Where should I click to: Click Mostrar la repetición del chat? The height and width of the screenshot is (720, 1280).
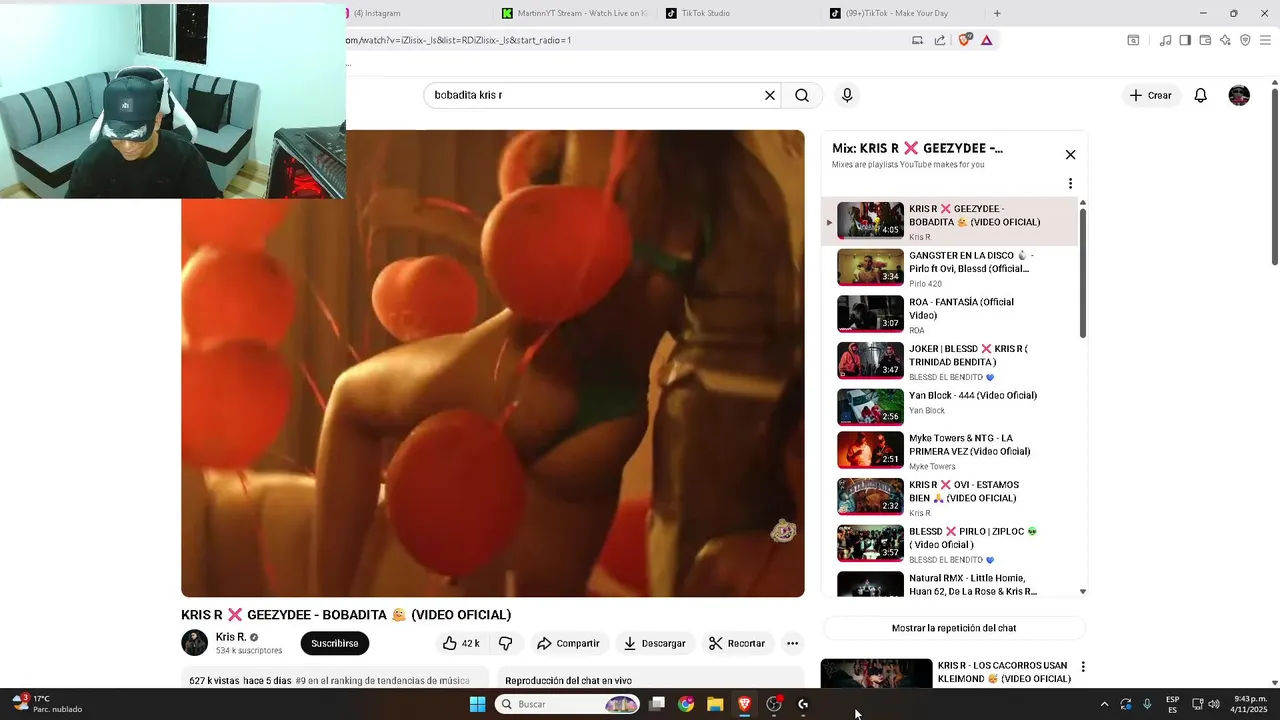coord(954,628)
